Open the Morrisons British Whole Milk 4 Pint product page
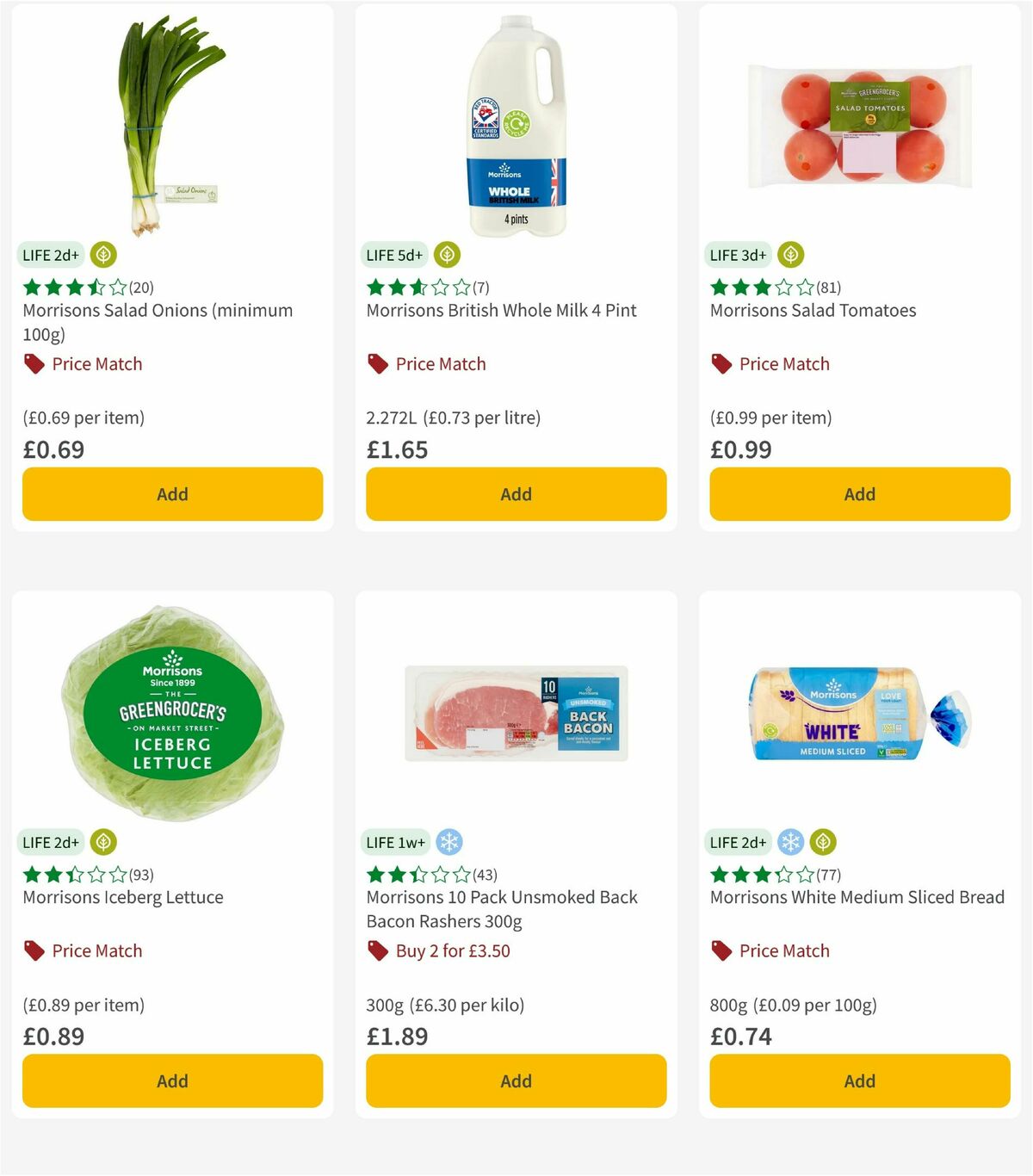 coord(501,310)
